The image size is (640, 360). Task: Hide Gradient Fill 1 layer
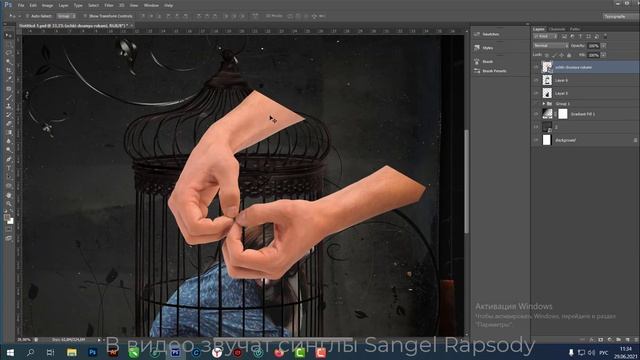coord(536,114)
